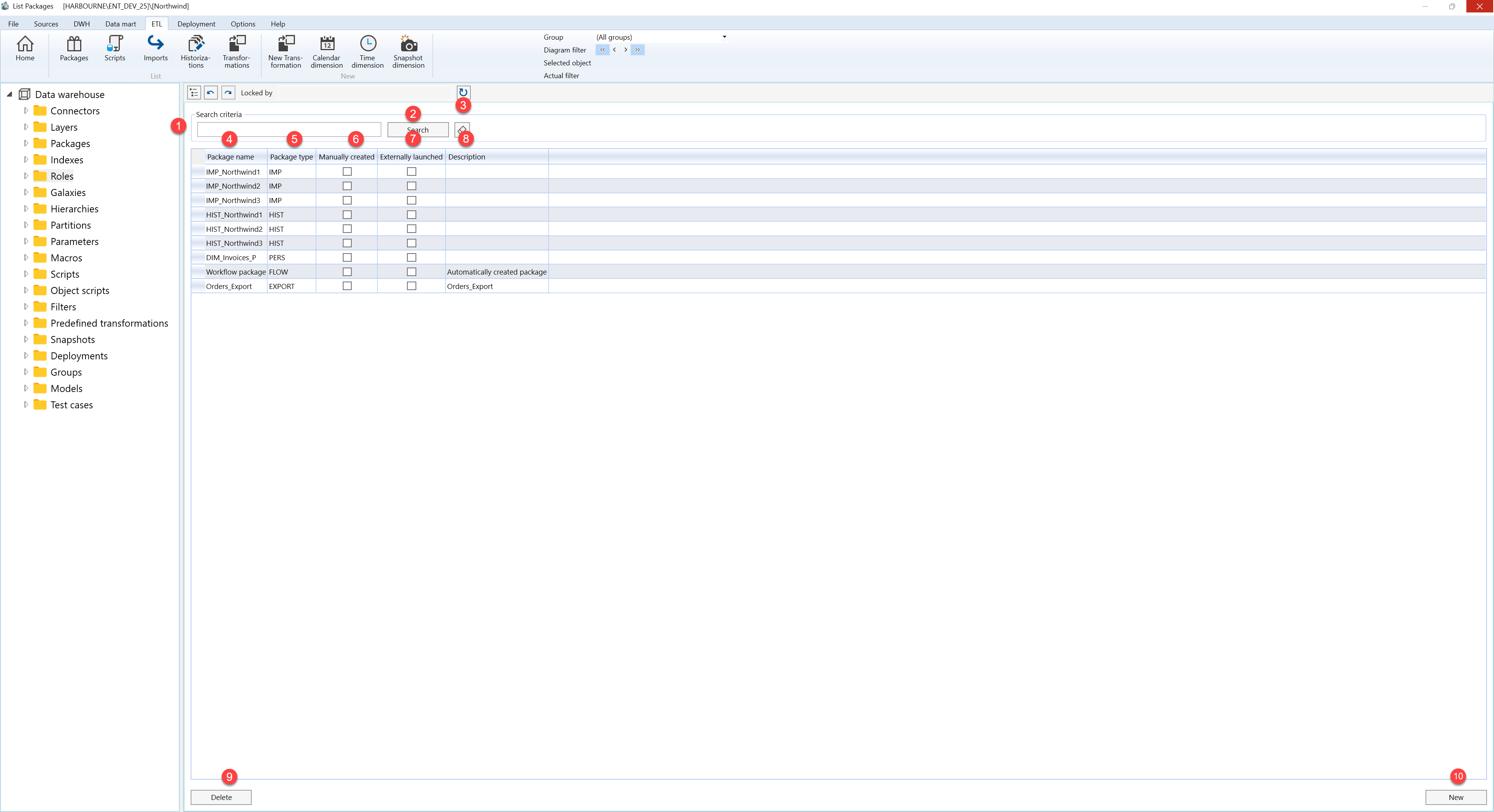Open the Packages list icon
This screenshot has height=812, width=1494.
point(74,48)
